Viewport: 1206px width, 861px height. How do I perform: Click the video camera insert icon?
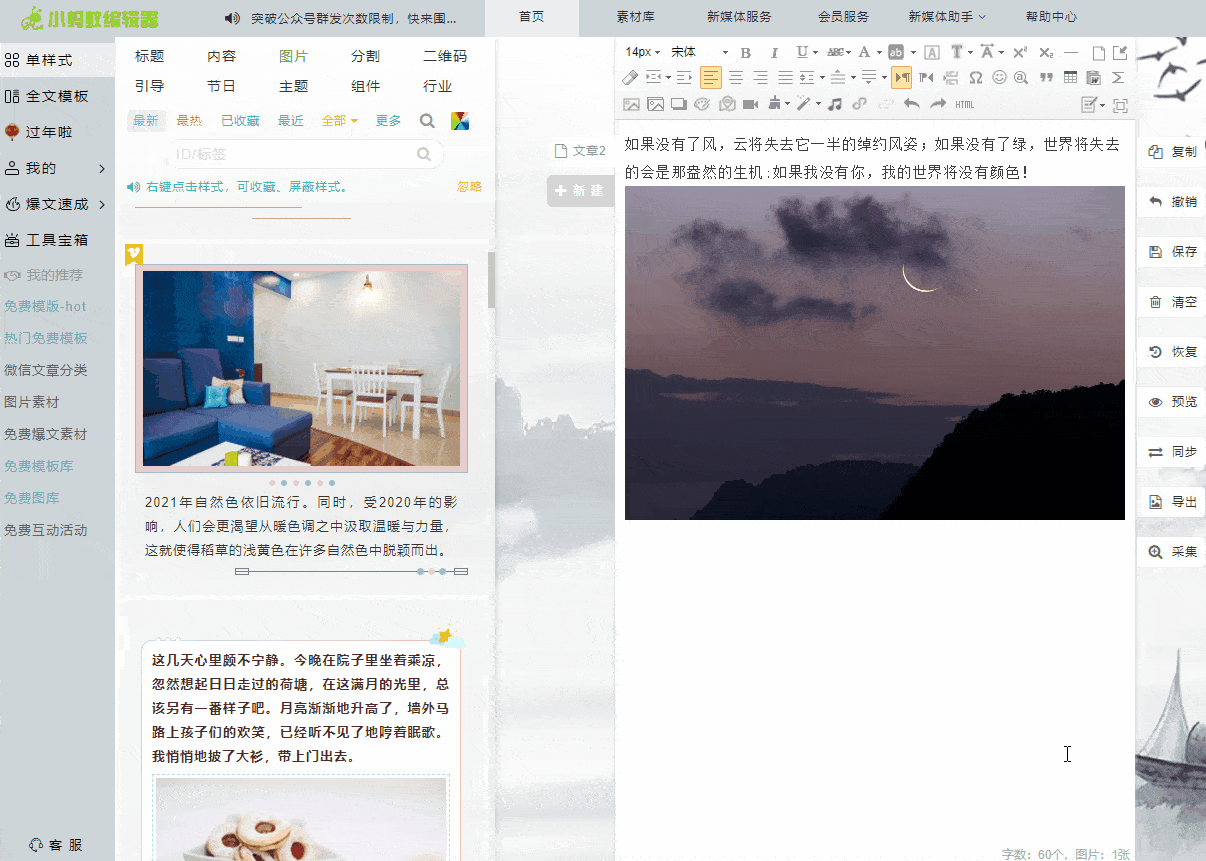pos(750,104)
